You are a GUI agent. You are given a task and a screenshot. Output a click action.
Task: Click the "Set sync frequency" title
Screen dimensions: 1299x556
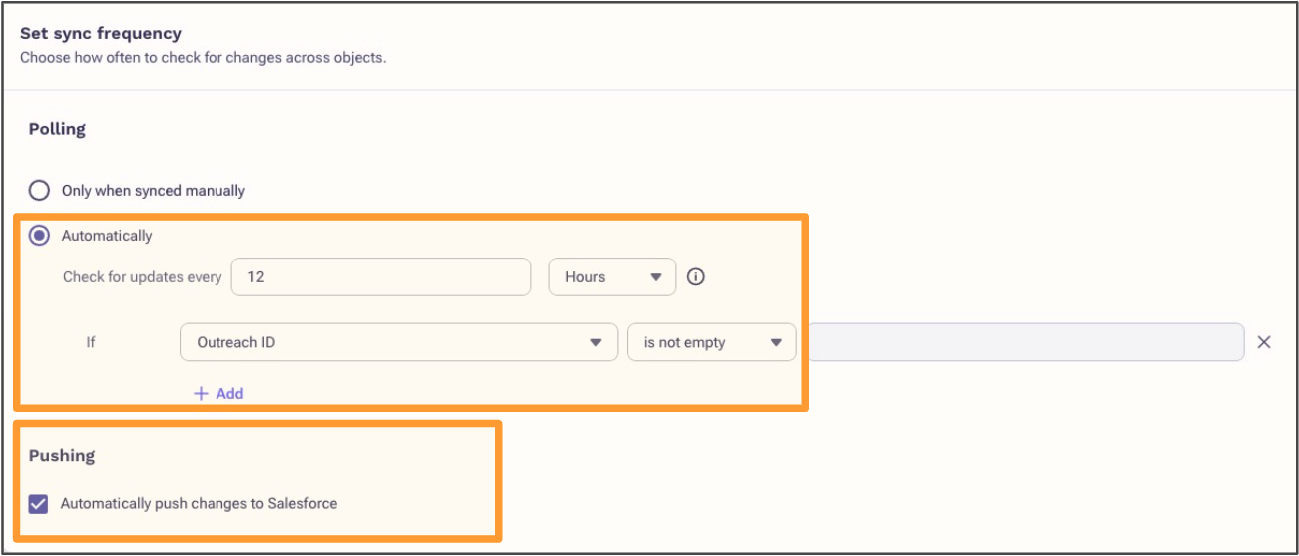tap(101, 34)
